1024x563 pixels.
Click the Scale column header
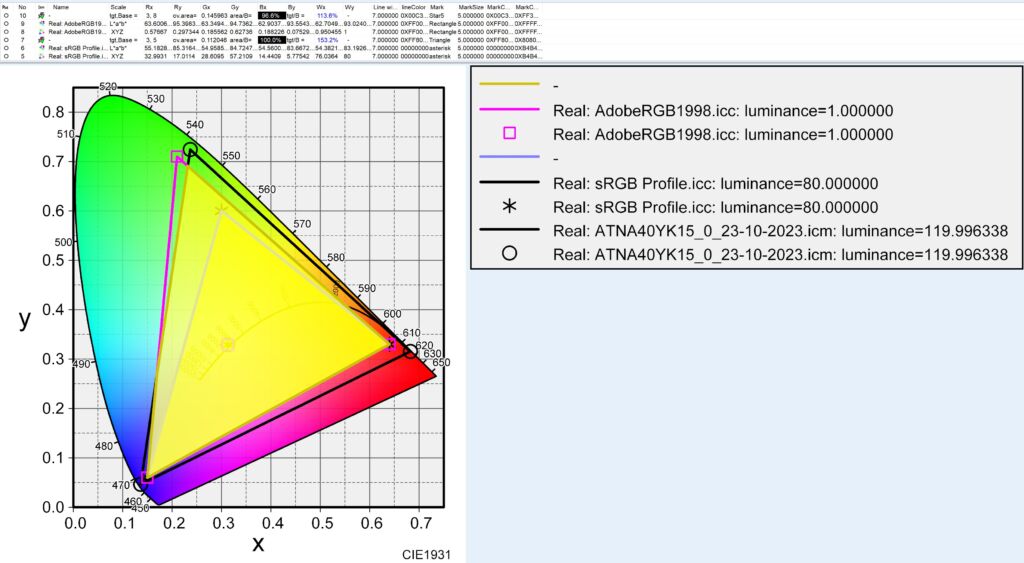click(118, 7)
